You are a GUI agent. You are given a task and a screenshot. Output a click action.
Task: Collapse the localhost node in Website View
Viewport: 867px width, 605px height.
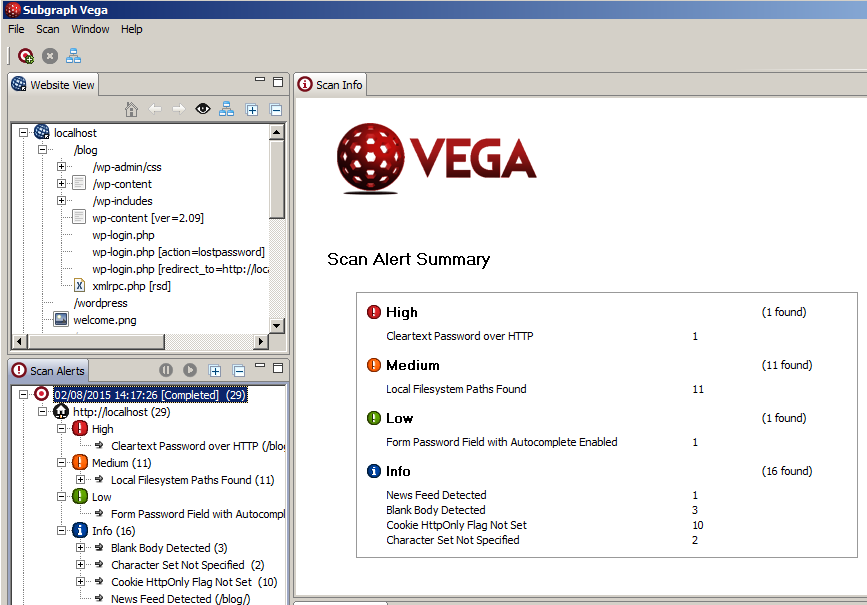click(23, 132)
